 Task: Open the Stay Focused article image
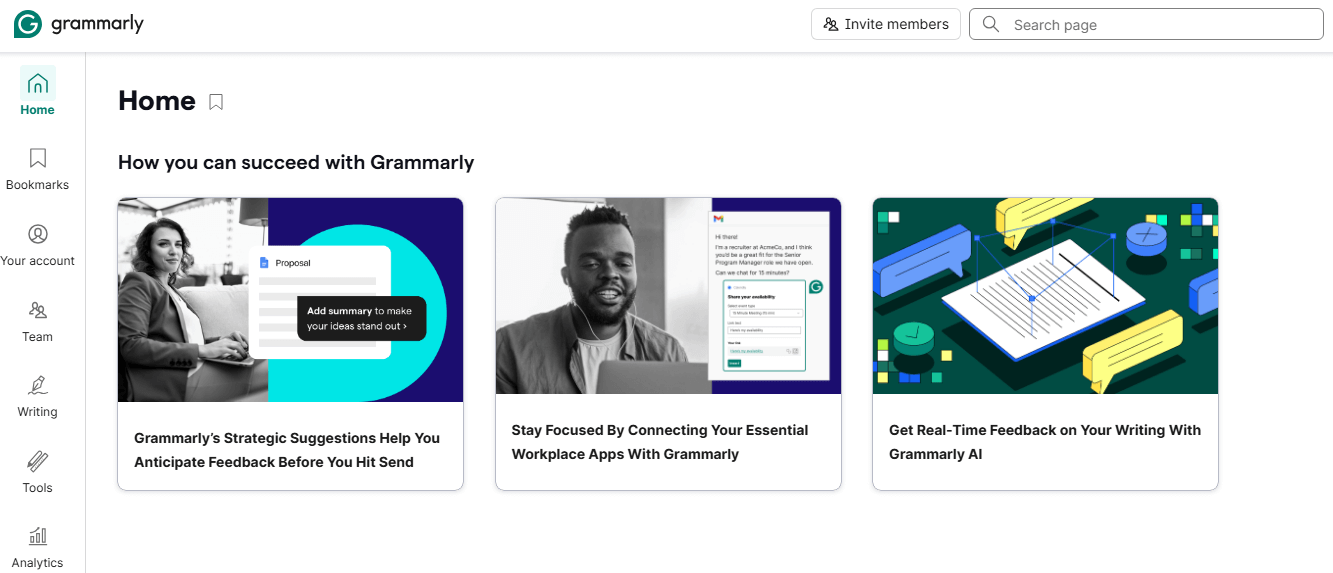click(668, 295)
